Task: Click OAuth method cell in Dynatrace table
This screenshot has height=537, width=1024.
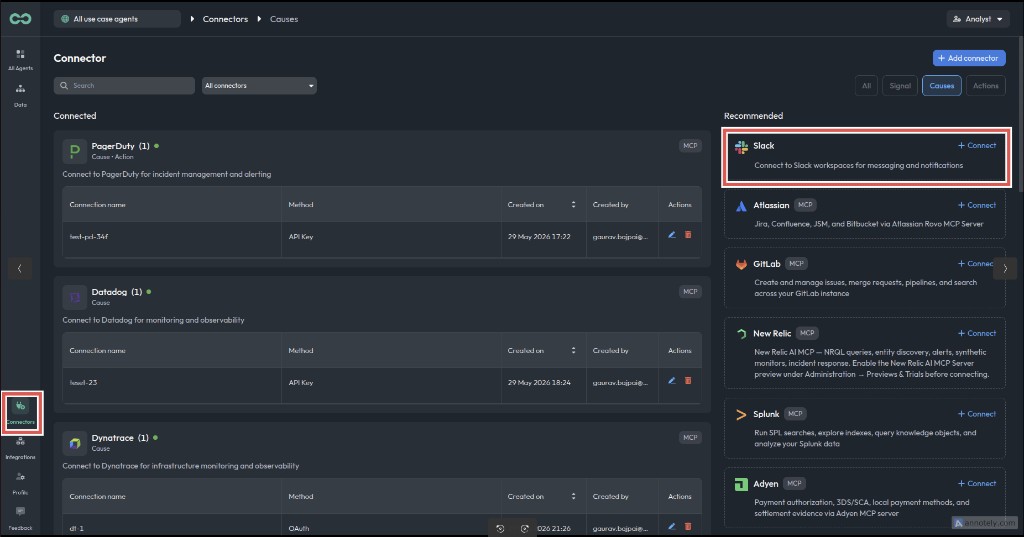Action: [x=299, y=528]
